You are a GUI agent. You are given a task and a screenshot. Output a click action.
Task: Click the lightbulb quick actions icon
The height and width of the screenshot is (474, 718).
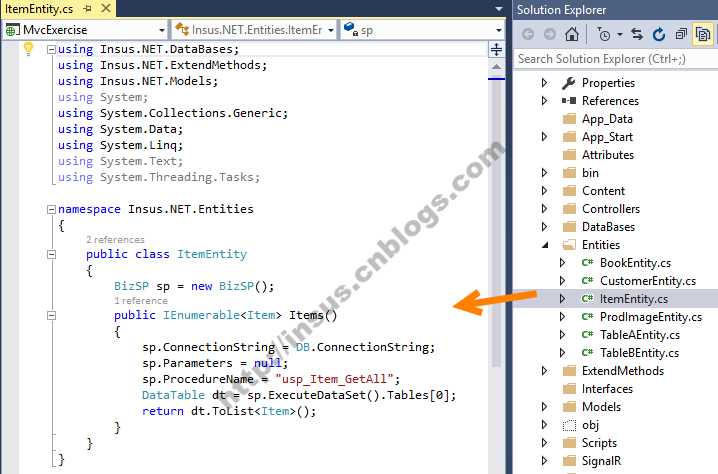coord(28,49)
